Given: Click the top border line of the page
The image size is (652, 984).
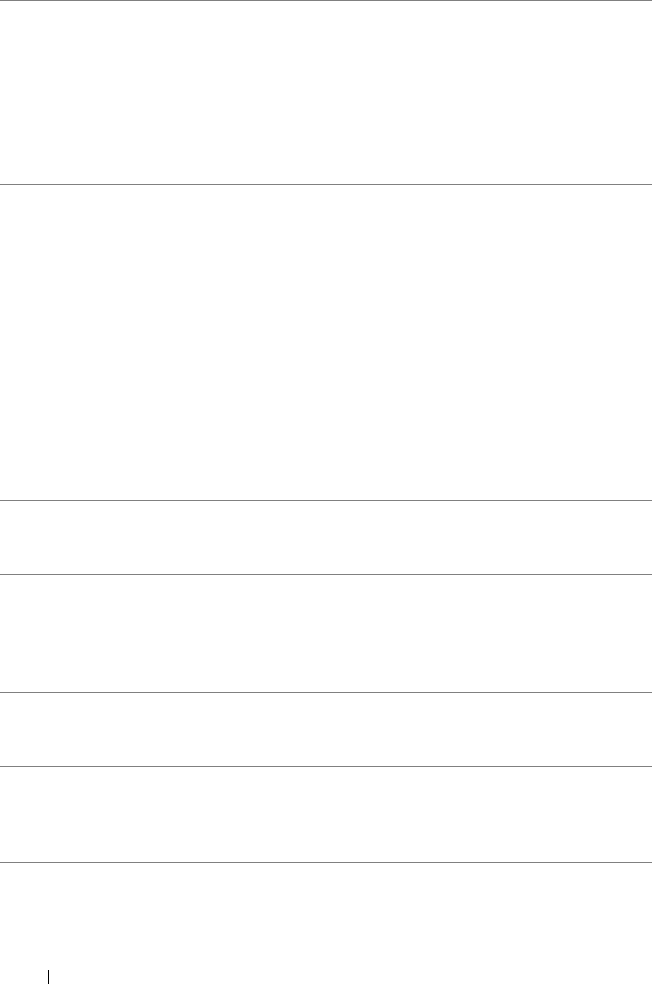Looking at the screenshot, I should tap(326, 1).
